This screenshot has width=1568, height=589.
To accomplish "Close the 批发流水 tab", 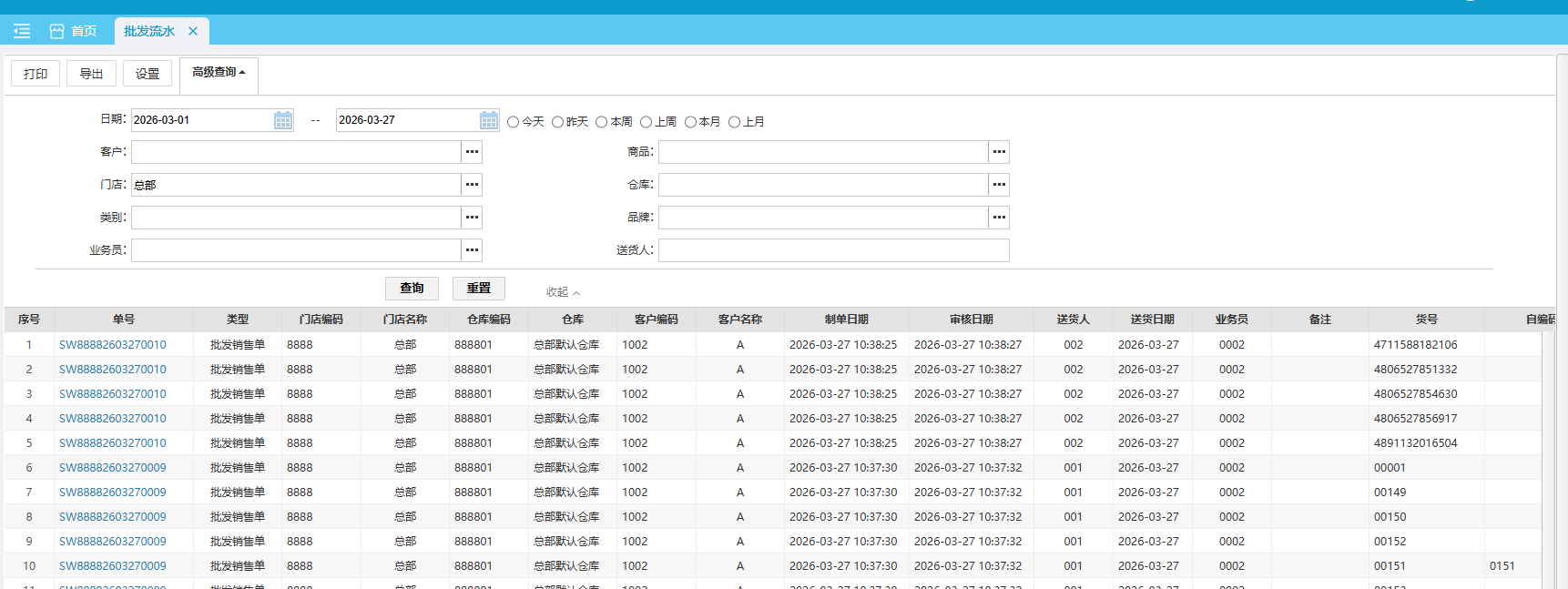I will [x=193, y=31].
